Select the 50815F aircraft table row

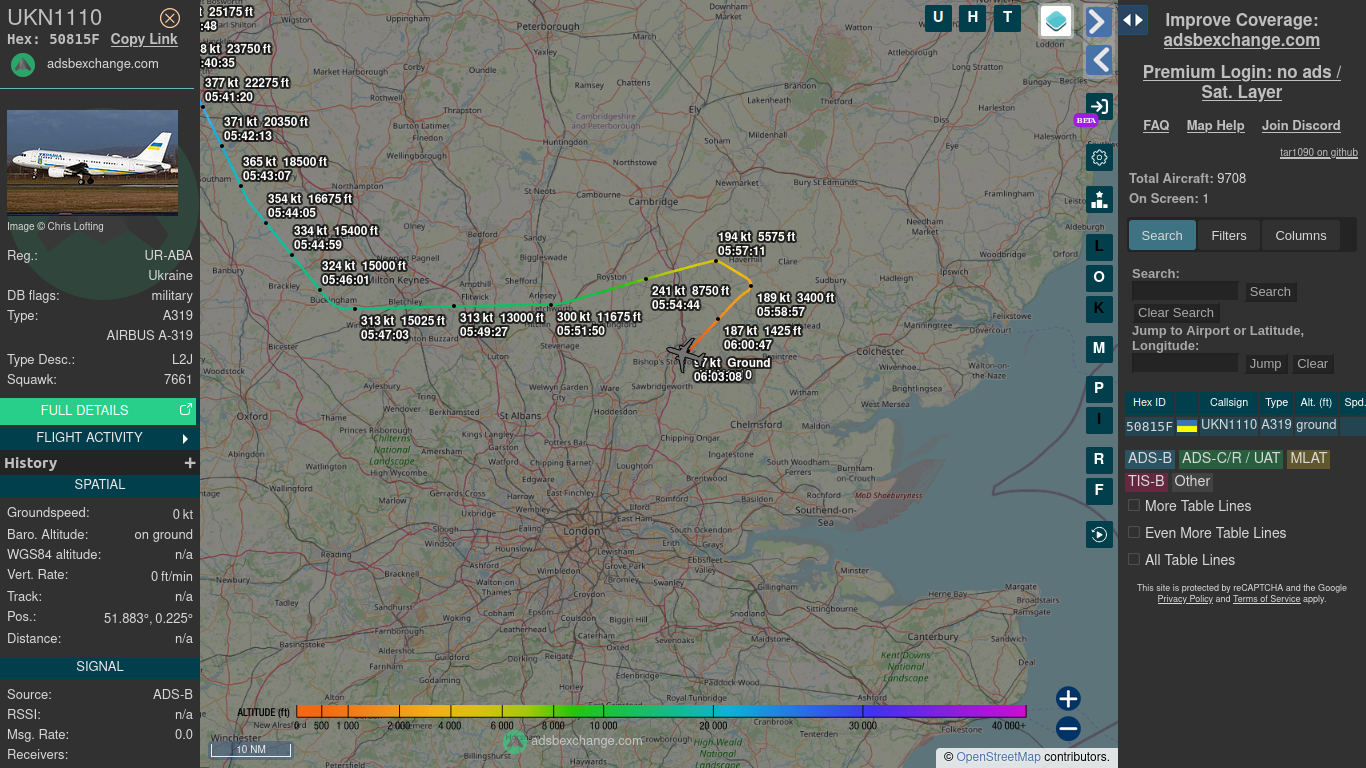[1245, 425]
